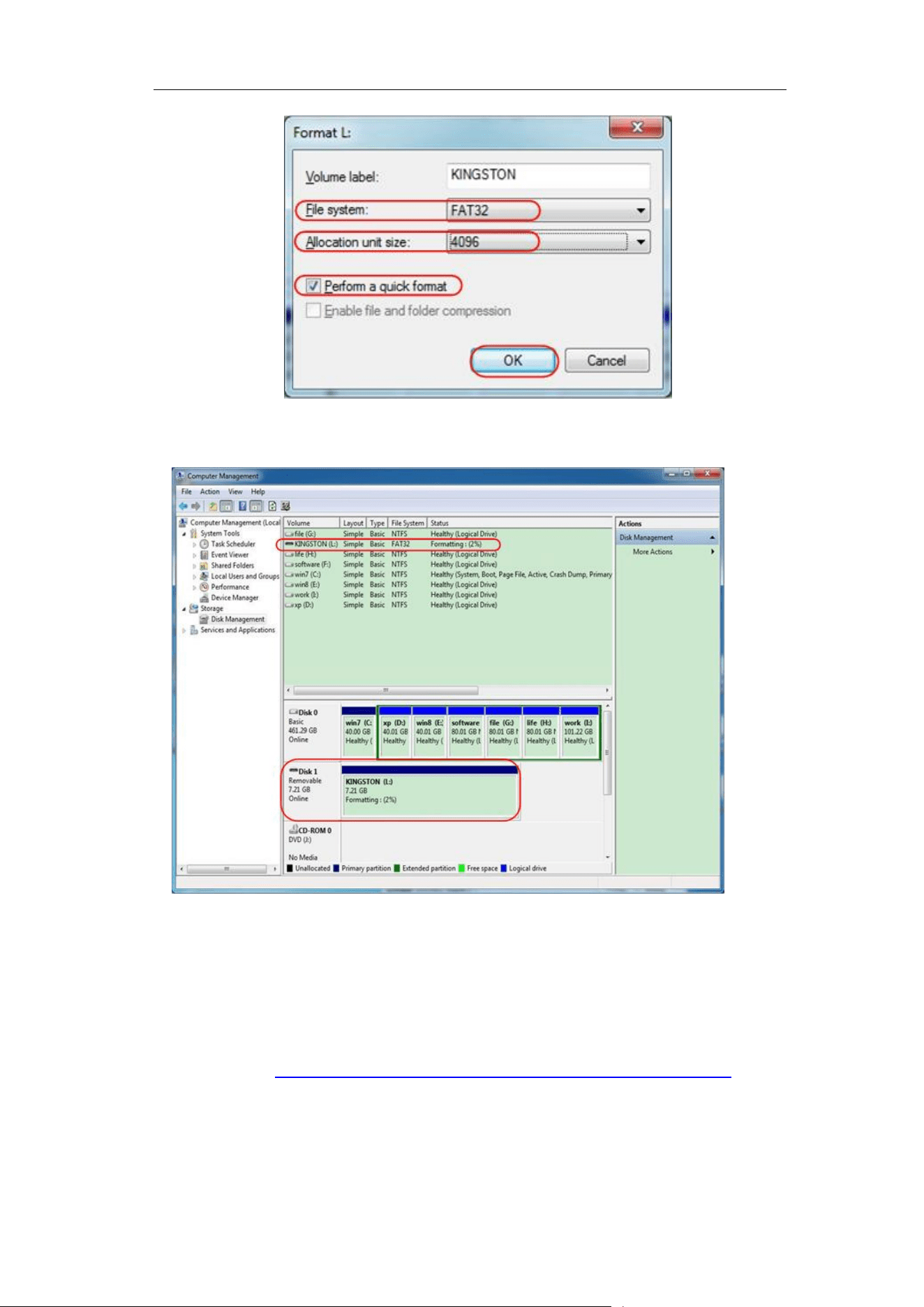Click the Computer Management title bar icon

click(181, 475)
